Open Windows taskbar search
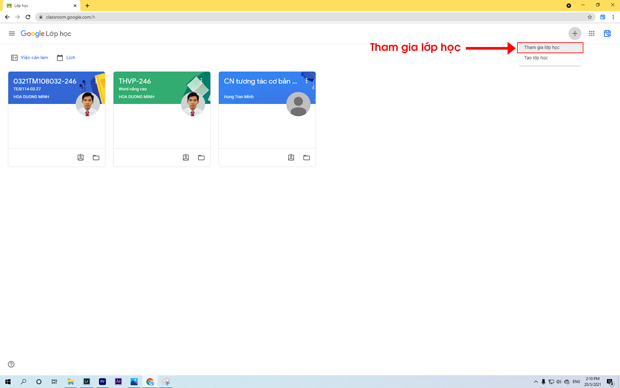 (23, 382)
